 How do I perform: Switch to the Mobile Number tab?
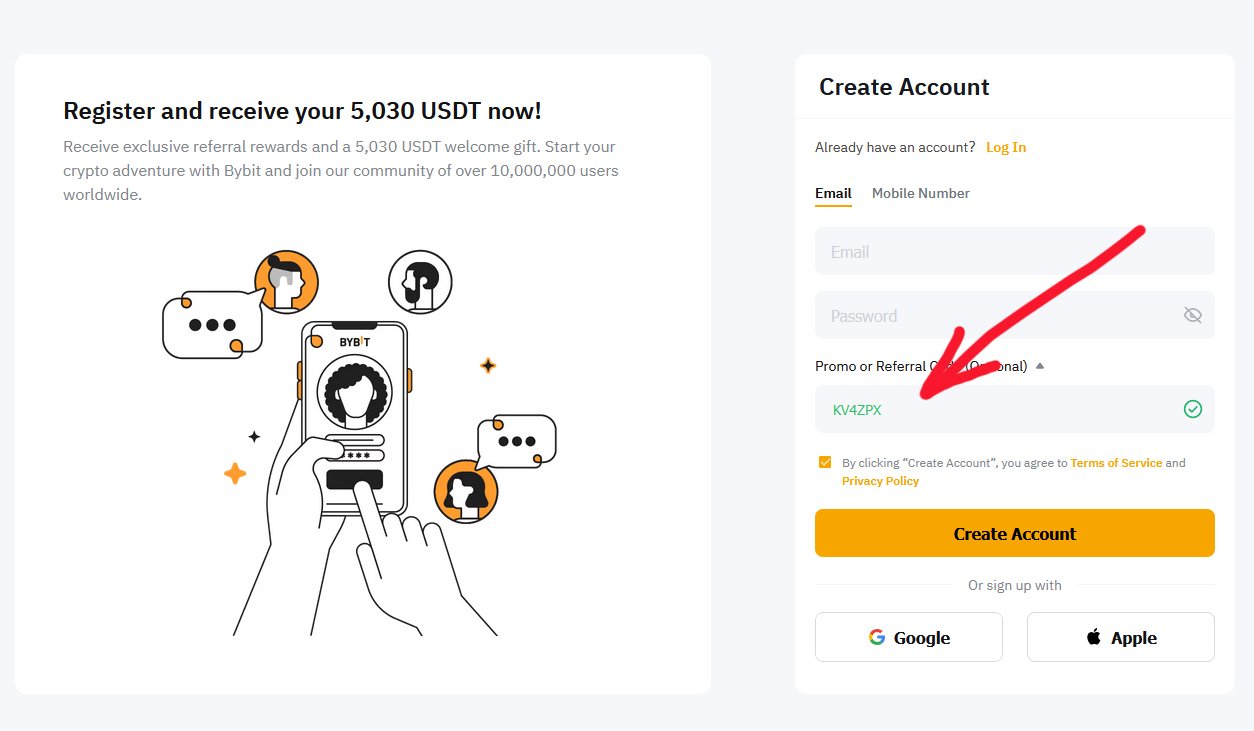tap(920, 193)
